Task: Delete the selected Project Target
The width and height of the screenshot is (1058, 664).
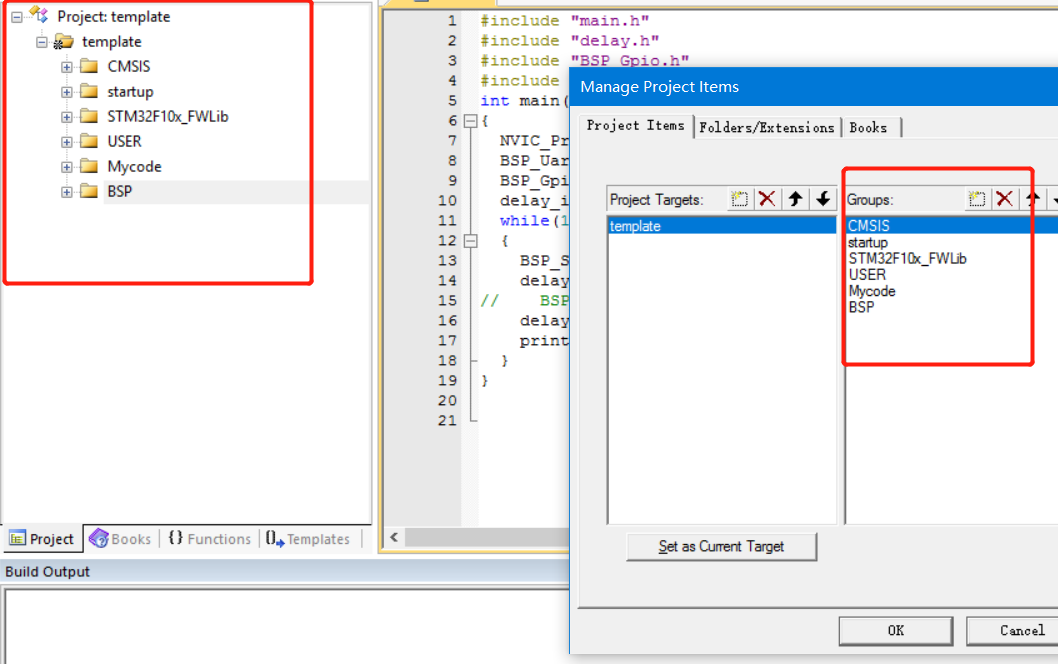Action: (767, 199)
